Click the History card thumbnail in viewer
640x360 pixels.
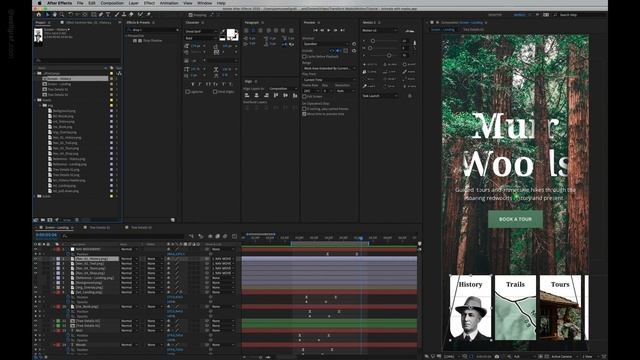pyautogui.click(x=470, y=307)
